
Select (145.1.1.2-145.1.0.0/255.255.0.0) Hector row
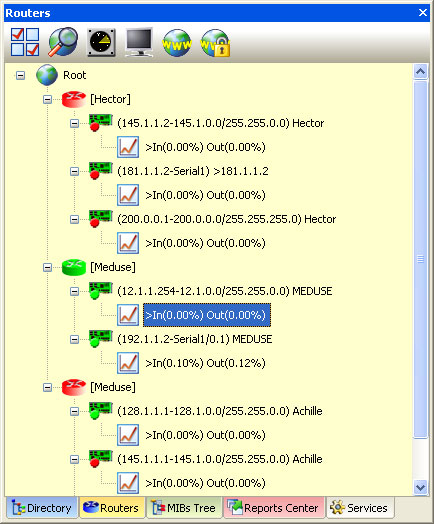pos(221,123)
